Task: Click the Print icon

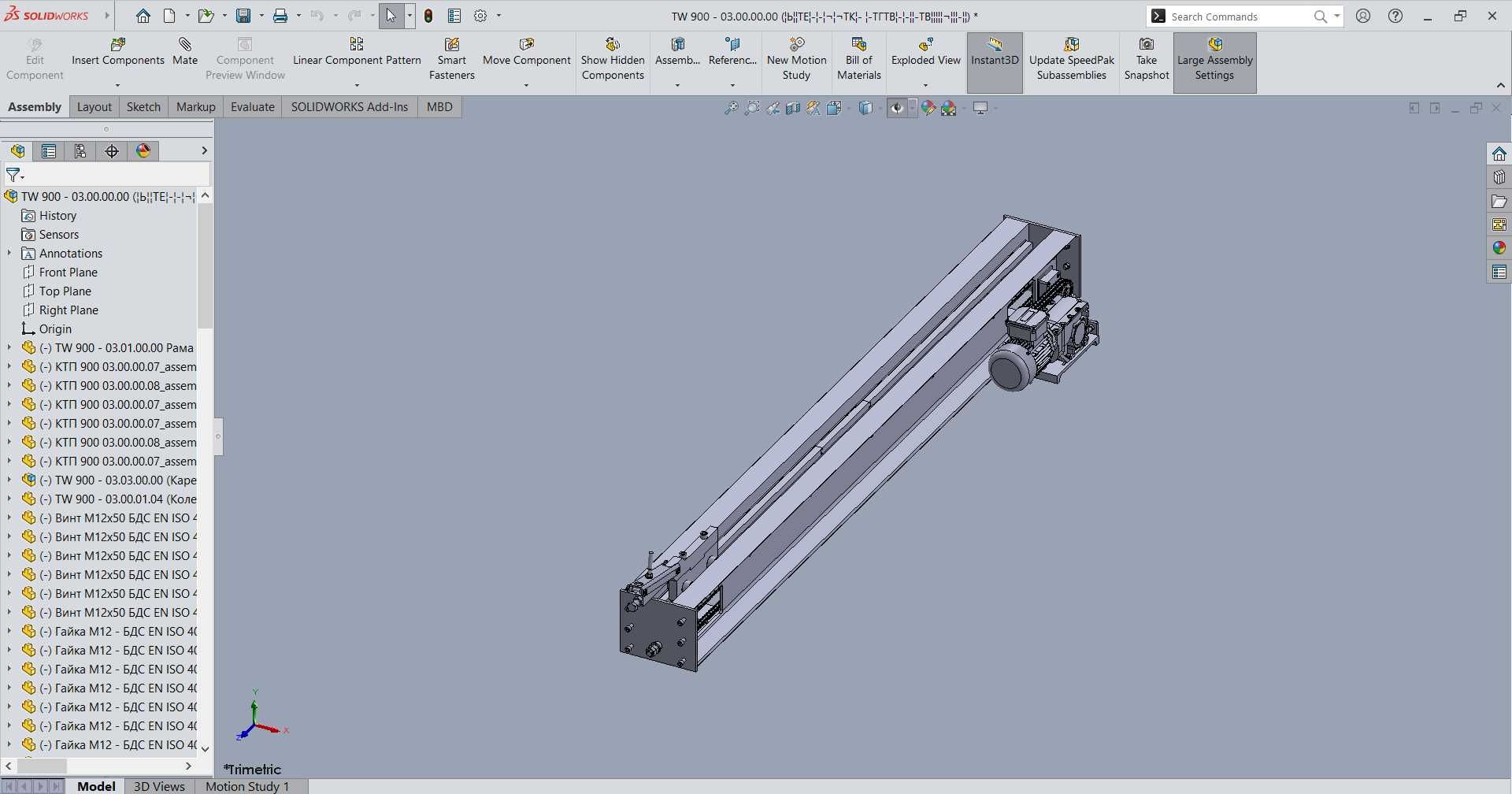Action: pos(280,16)
